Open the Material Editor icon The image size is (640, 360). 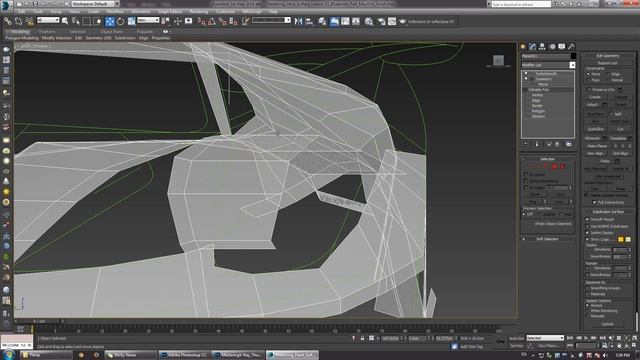[x=369, y=21]
